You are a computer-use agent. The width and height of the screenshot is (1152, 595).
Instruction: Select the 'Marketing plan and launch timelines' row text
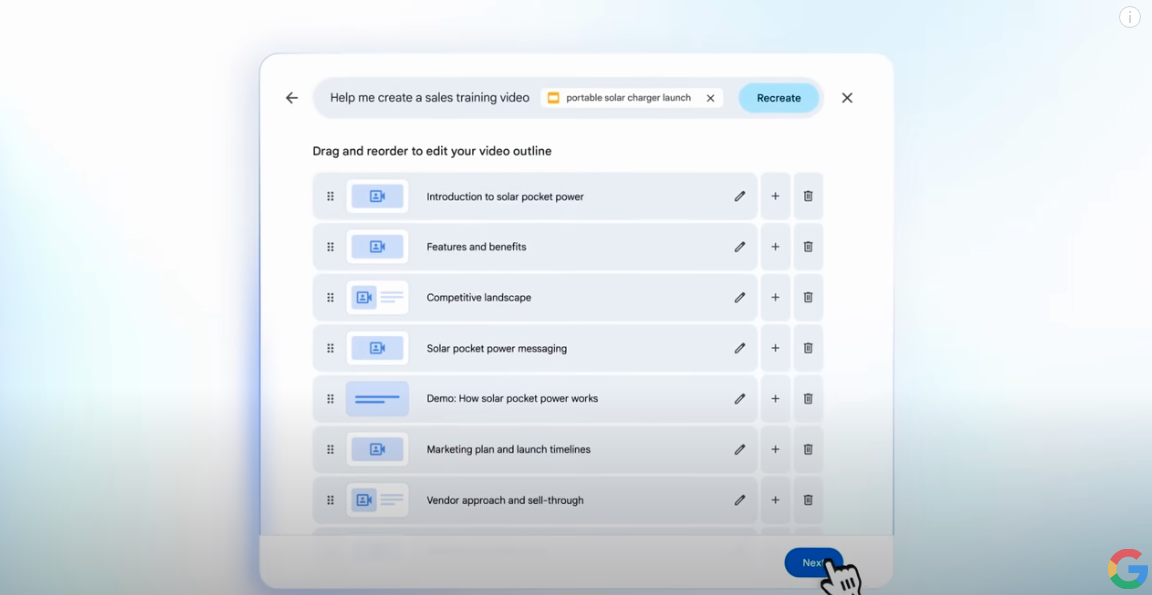[508, 450]
